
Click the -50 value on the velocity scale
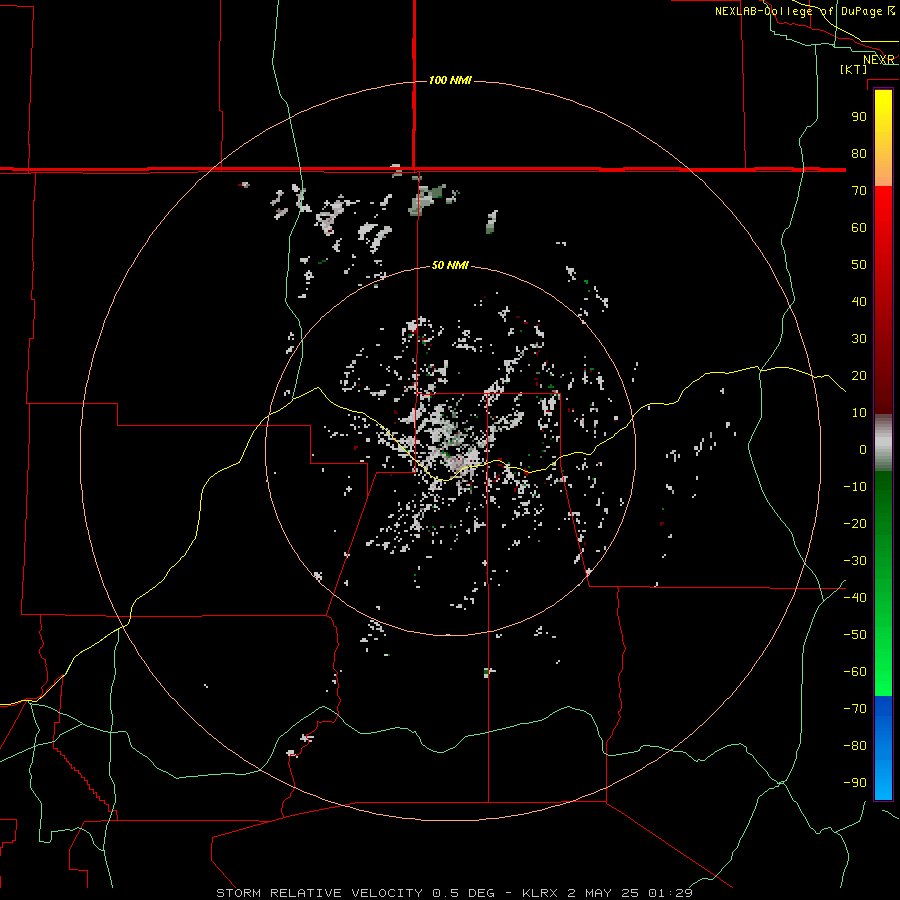[x=855, y=635]
